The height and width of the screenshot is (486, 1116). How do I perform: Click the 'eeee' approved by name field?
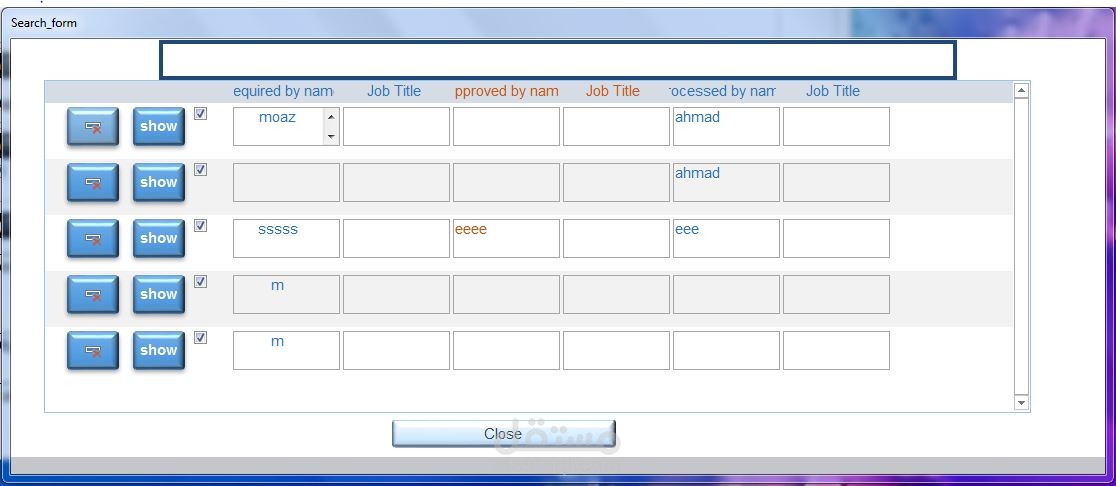(x=506, y=238)
